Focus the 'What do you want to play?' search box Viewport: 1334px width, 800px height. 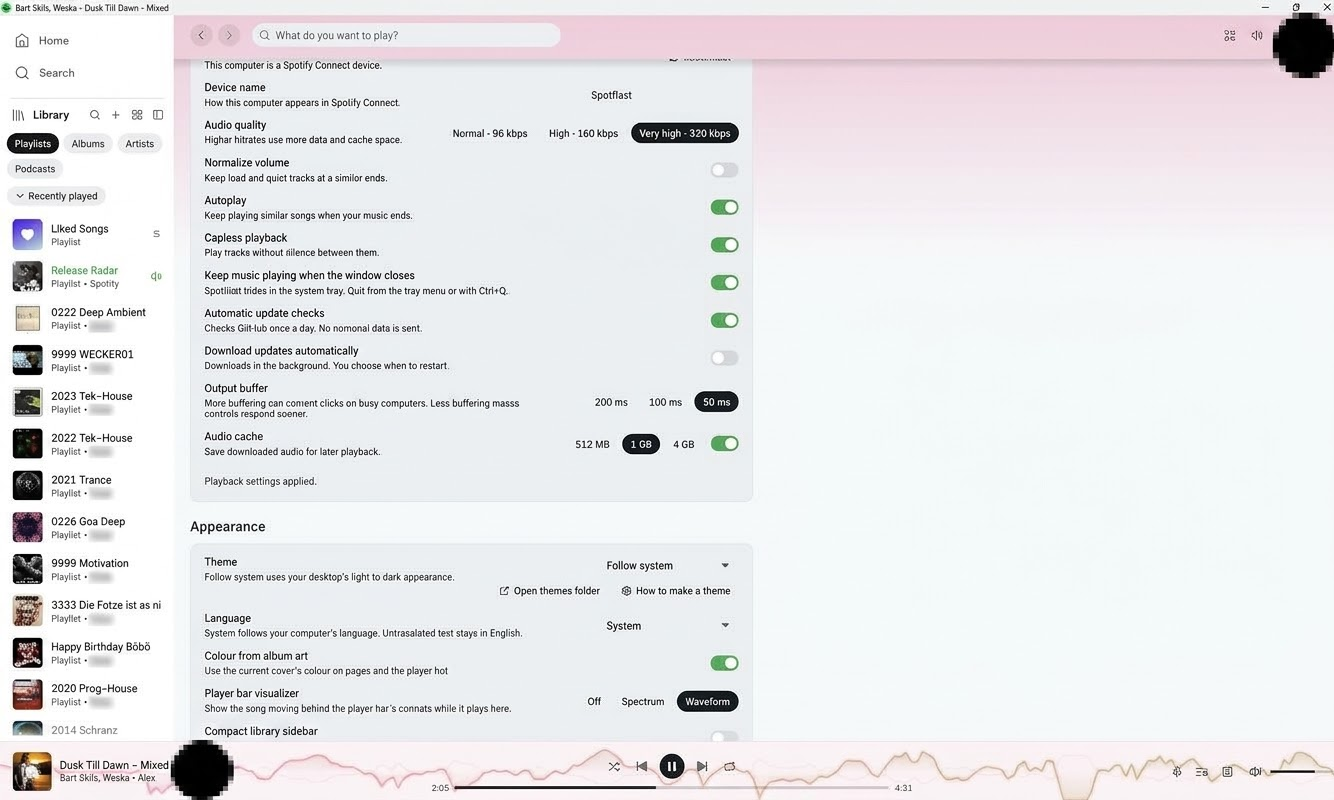[x=406, y=35]
